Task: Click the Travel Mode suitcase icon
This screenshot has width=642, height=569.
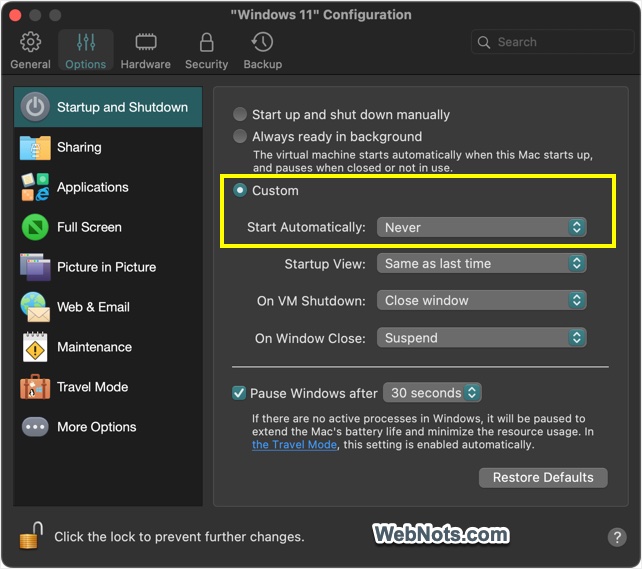Action: (35, 387)
